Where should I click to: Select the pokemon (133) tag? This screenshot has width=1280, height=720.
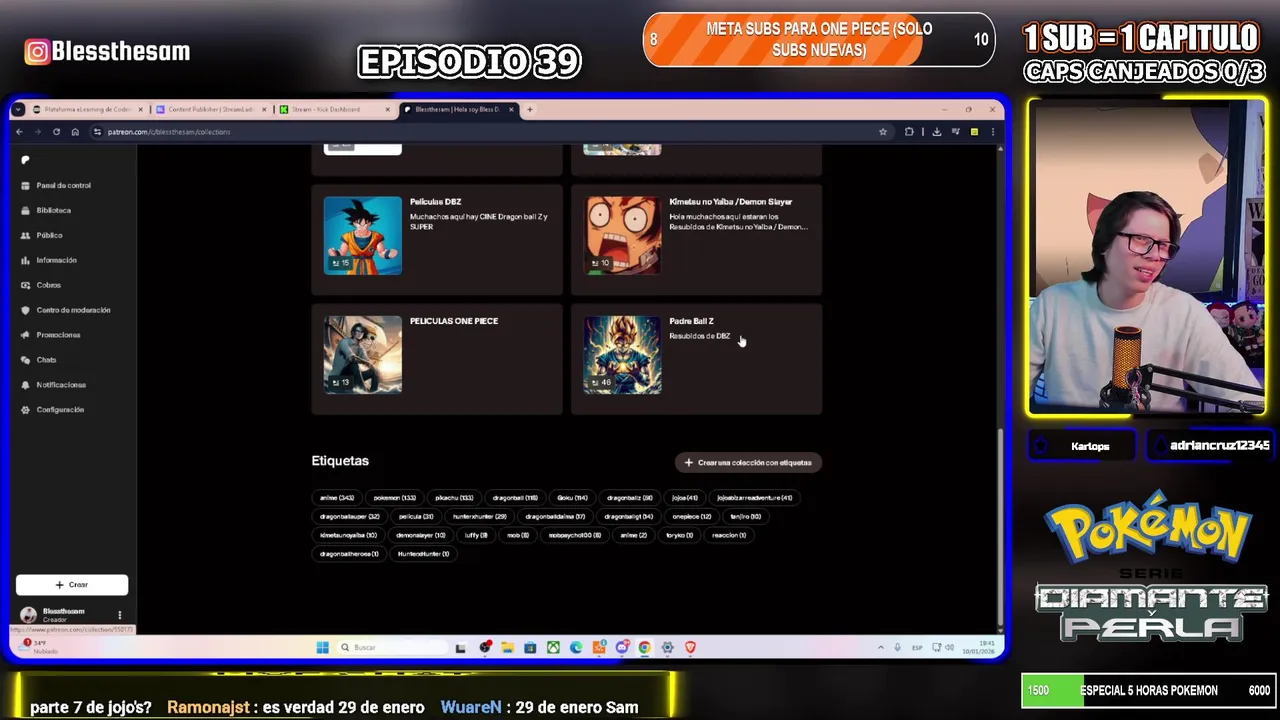coord(395,498)
